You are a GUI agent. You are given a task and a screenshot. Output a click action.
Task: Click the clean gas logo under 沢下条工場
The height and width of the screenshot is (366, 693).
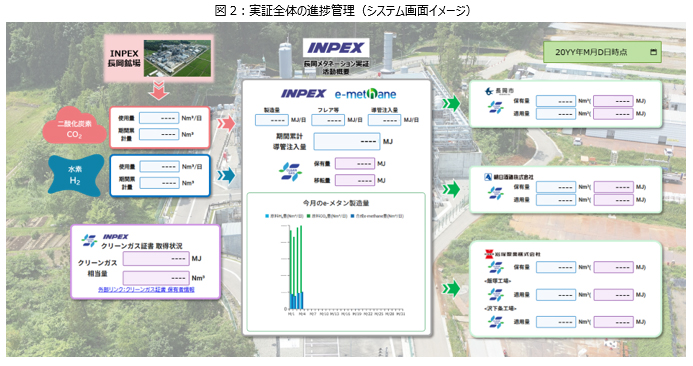coord(495,322)
